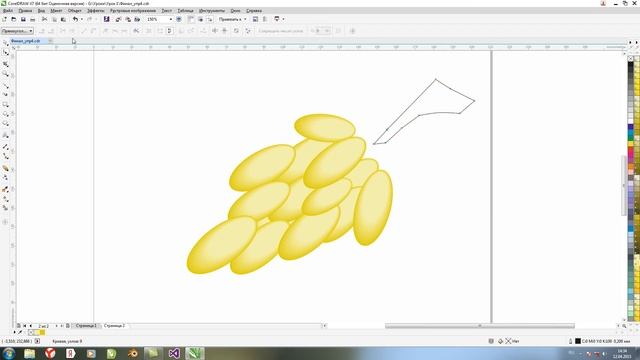Open the Файл menu
Image resolution: width=640 pixels, height=360 pixels.
[x=8, y=11]
